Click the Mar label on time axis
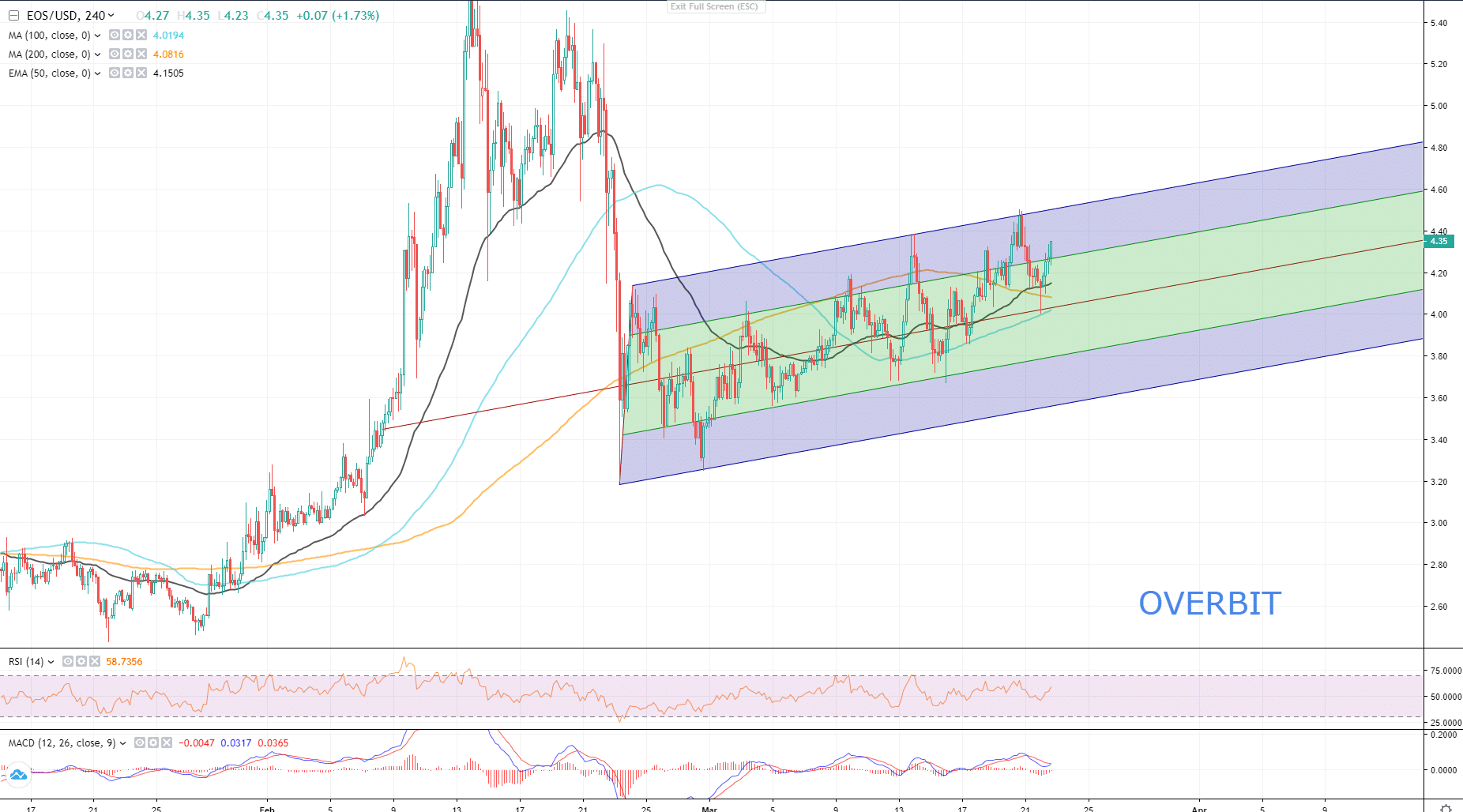The width and height of the screenshot is (1463, 812). tap(709, 808)
